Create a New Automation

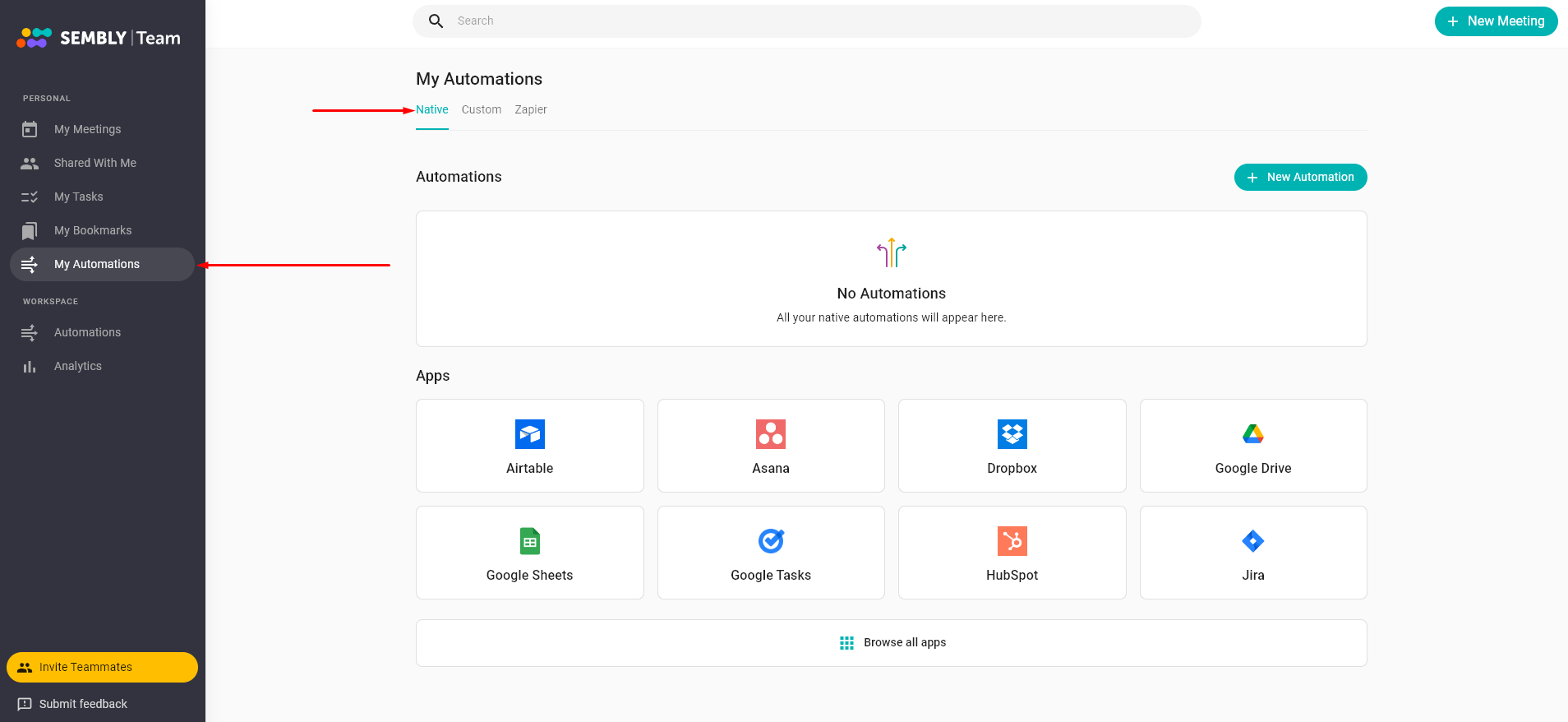(x=1300, y=177)
